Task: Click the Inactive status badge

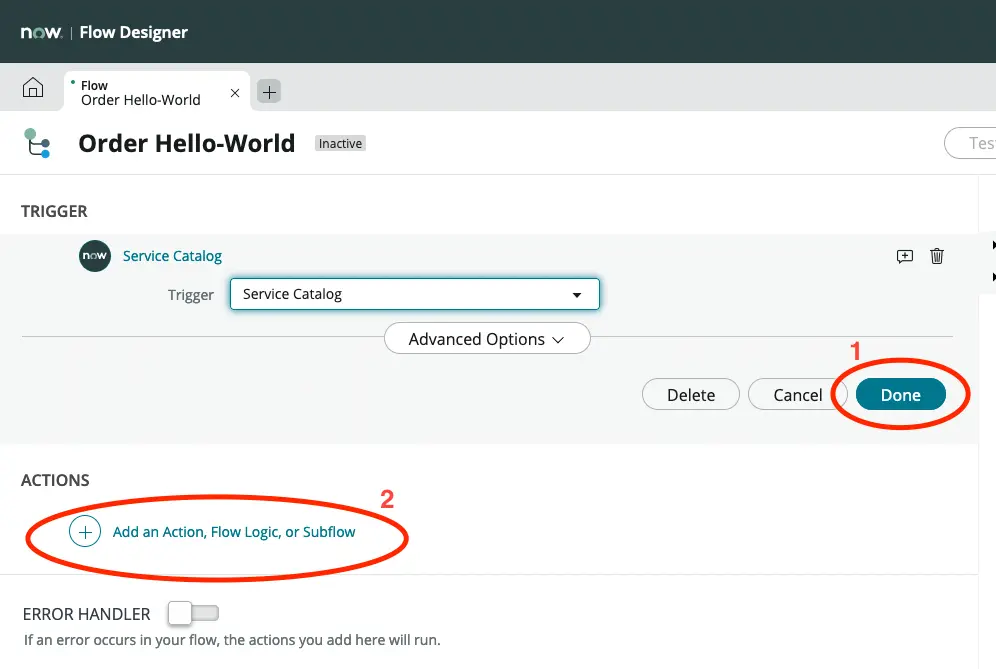Action: click(x=340, y=144)
